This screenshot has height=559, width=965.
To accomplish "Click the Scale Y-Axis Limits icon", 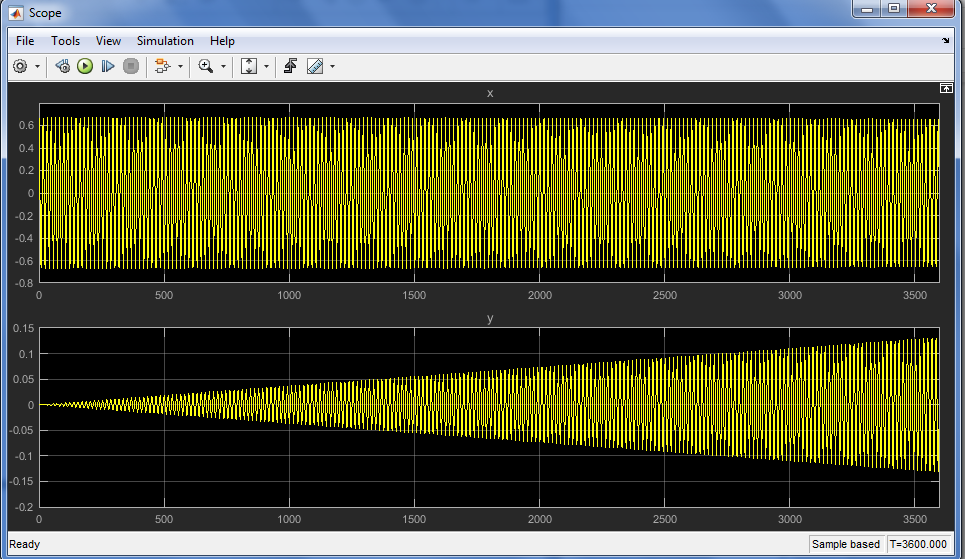I will (x=249, y=66).
